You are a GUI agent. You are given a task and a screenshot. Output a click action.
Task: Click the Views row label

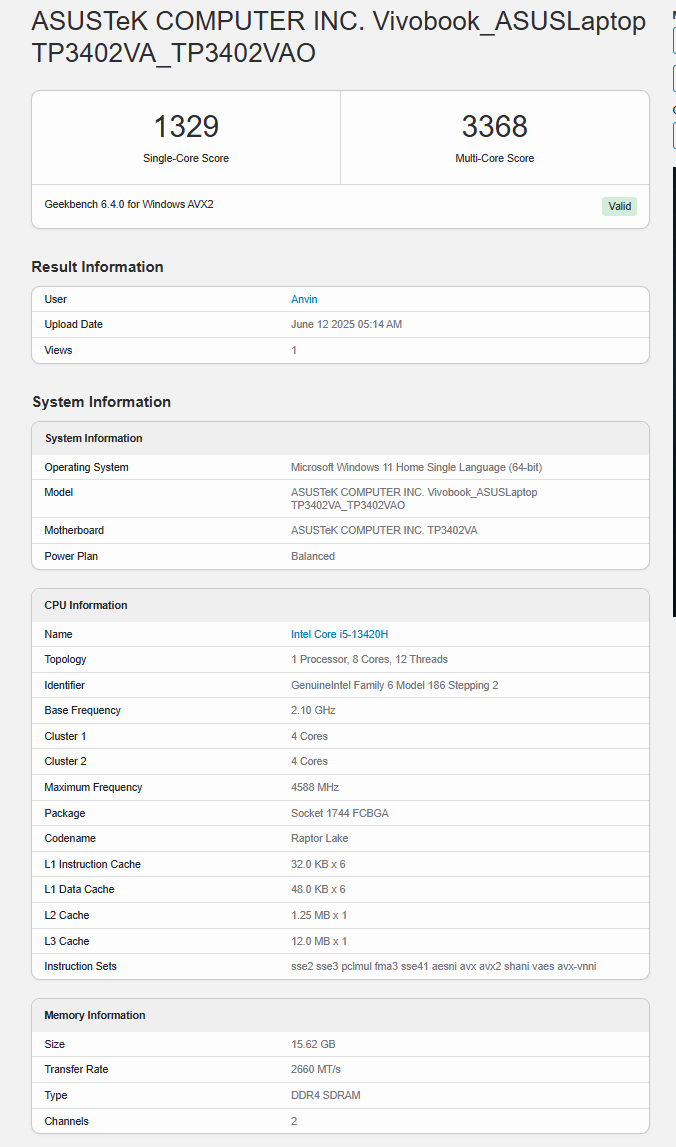coord(59,350)
